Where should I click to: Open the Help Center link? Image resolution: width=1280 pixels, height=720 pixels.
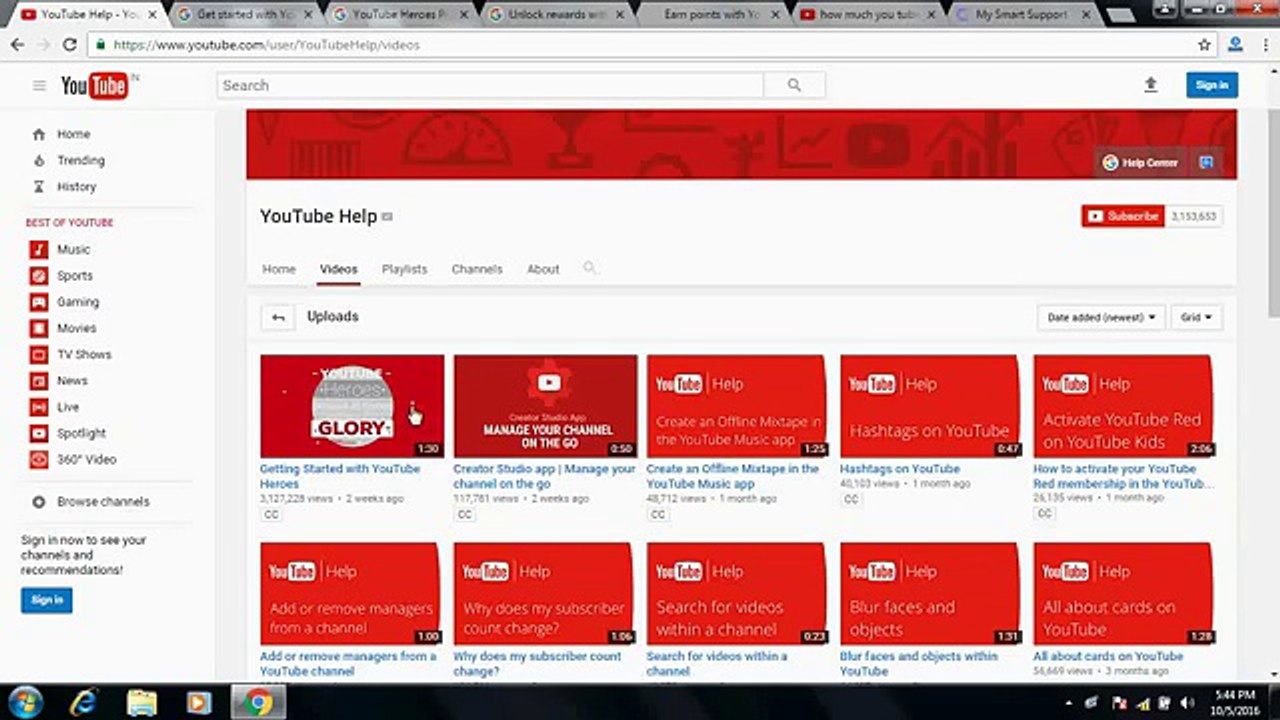coord(1139,162)
